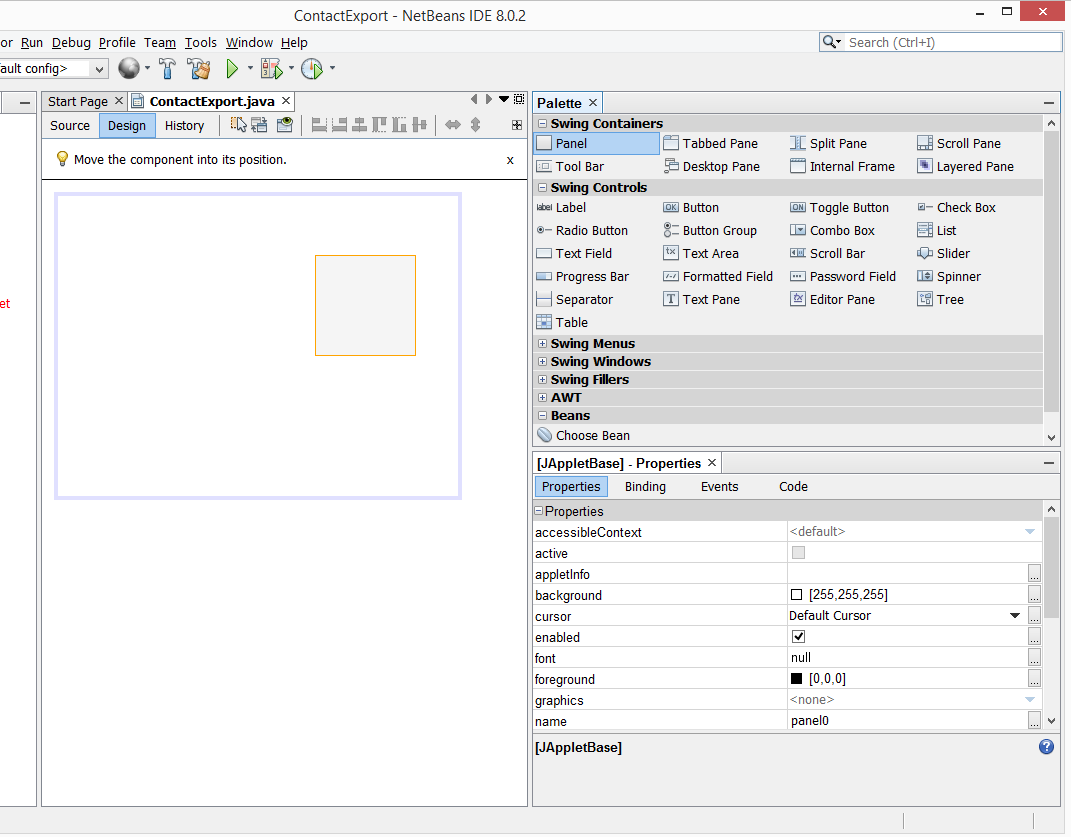
Task: Open the Events properties tab
Action: point(719,487)
